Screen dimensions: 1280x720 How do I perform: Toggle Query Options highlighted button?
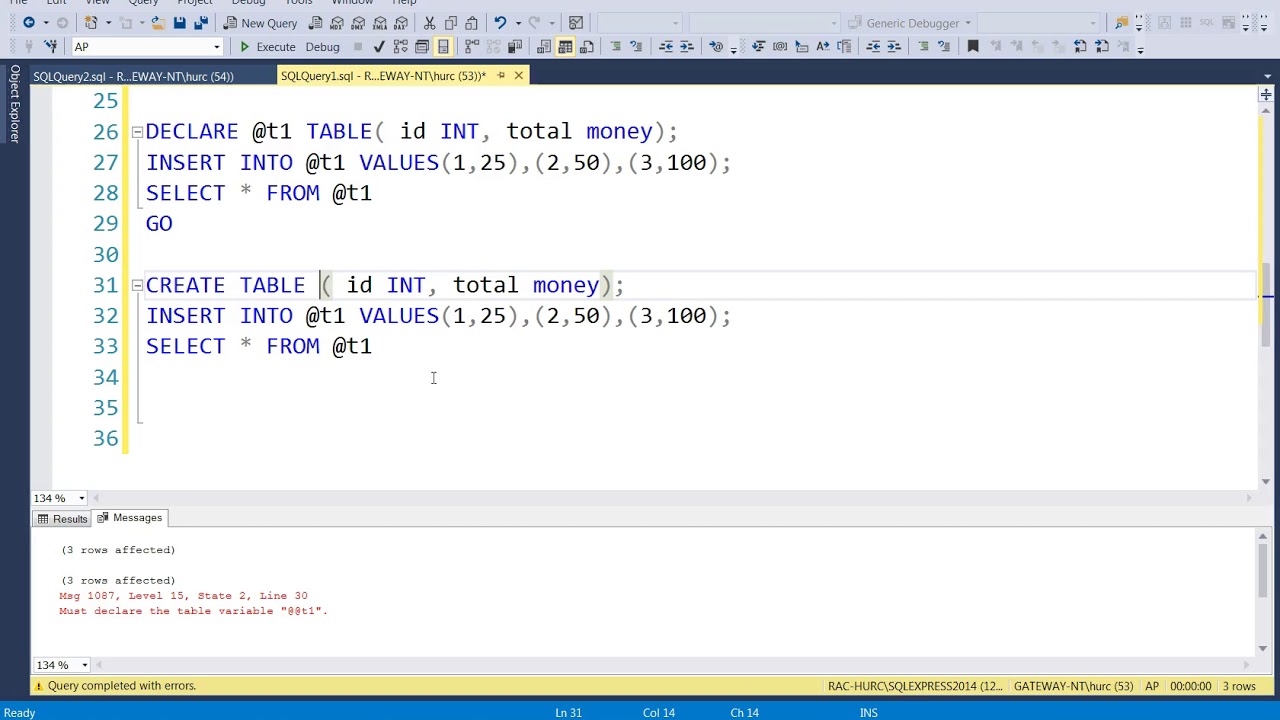[443, 46]
